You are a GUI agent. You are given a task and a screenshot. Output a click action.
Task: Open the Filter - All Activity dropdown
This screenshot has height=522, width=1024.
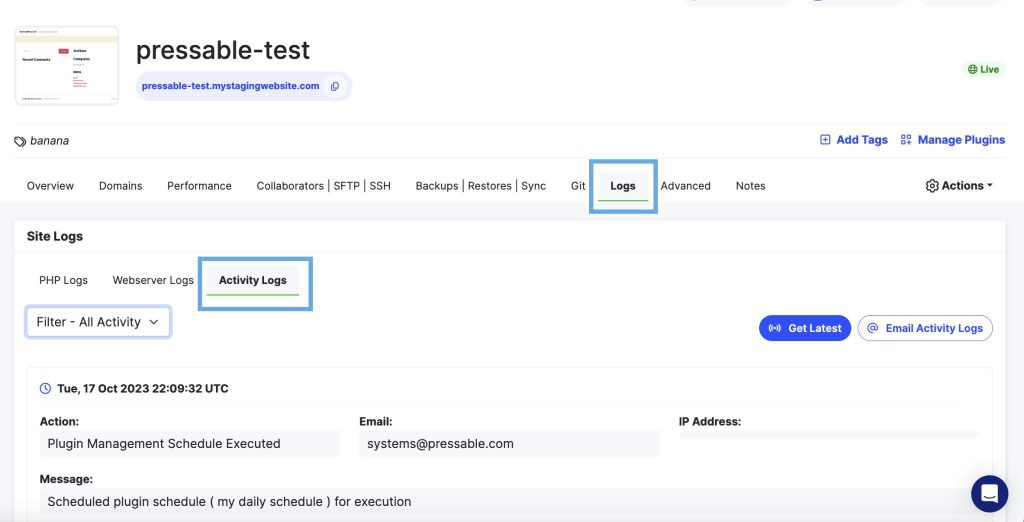pyautogui.click(x=98, y=322)
